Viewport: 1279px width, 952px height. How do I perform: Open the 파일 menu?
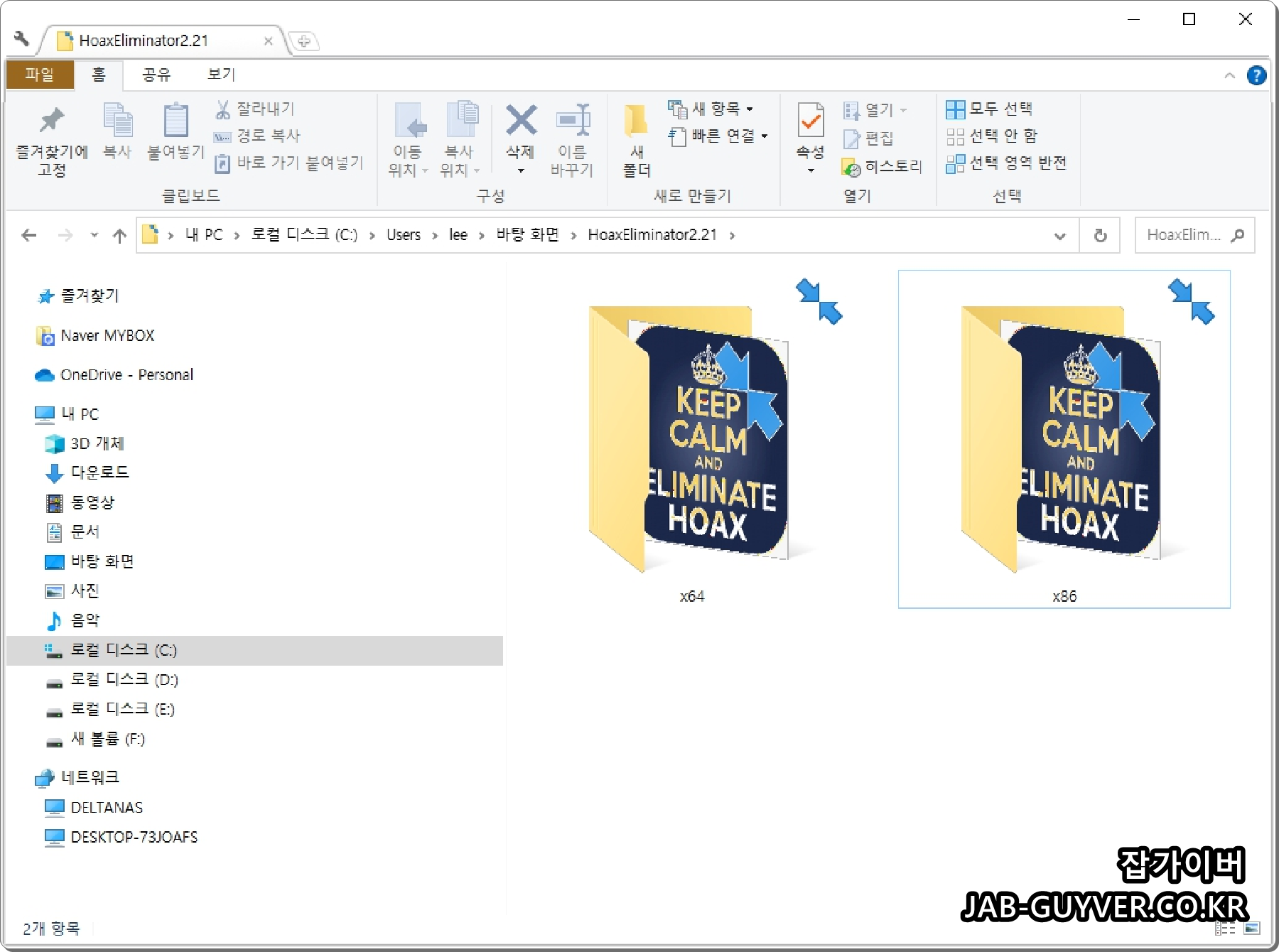coord(39,74)
